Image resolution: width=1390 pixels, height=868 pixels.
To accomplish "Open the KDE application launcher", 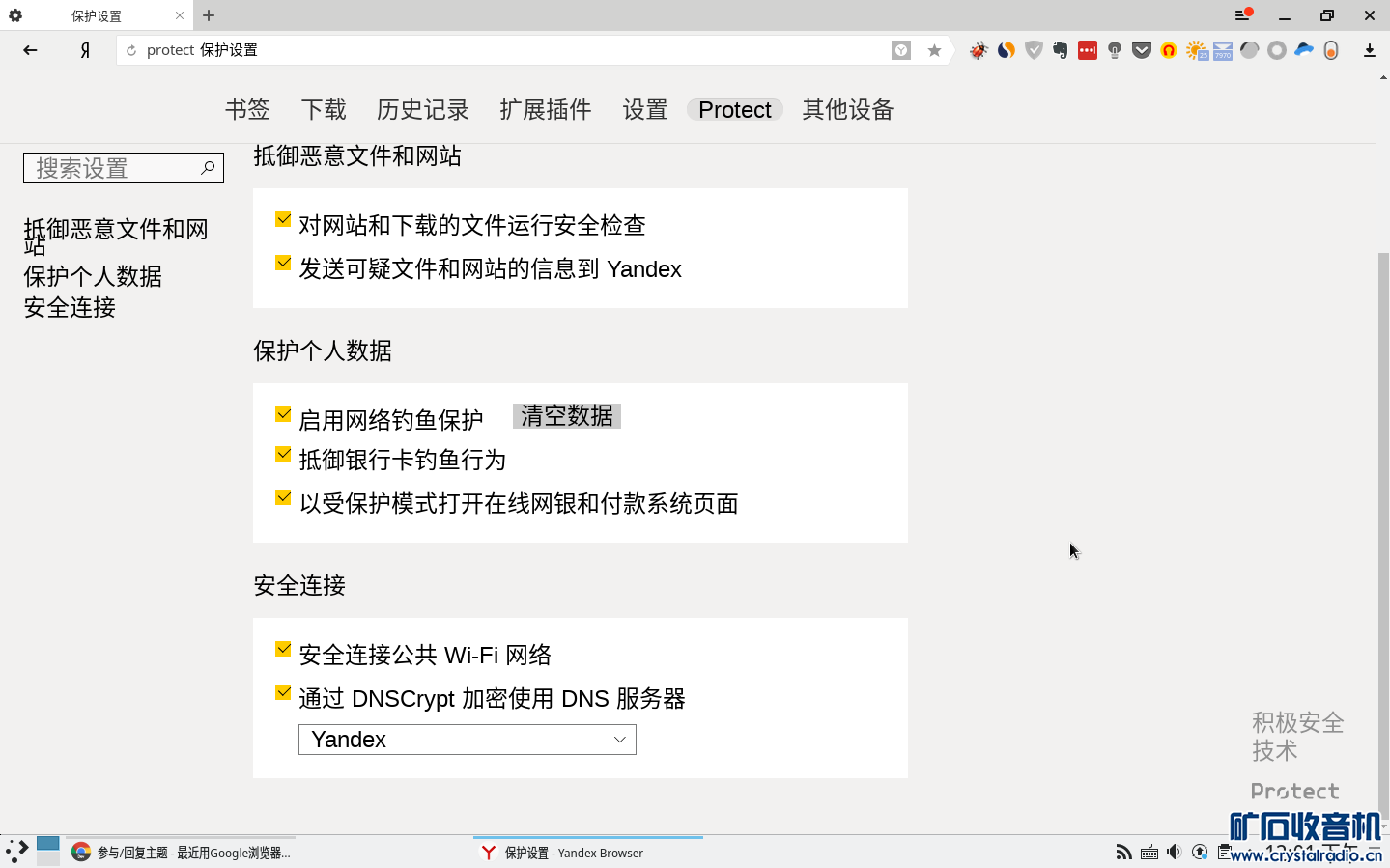I will pyautogui.click(x=16, y=852).
